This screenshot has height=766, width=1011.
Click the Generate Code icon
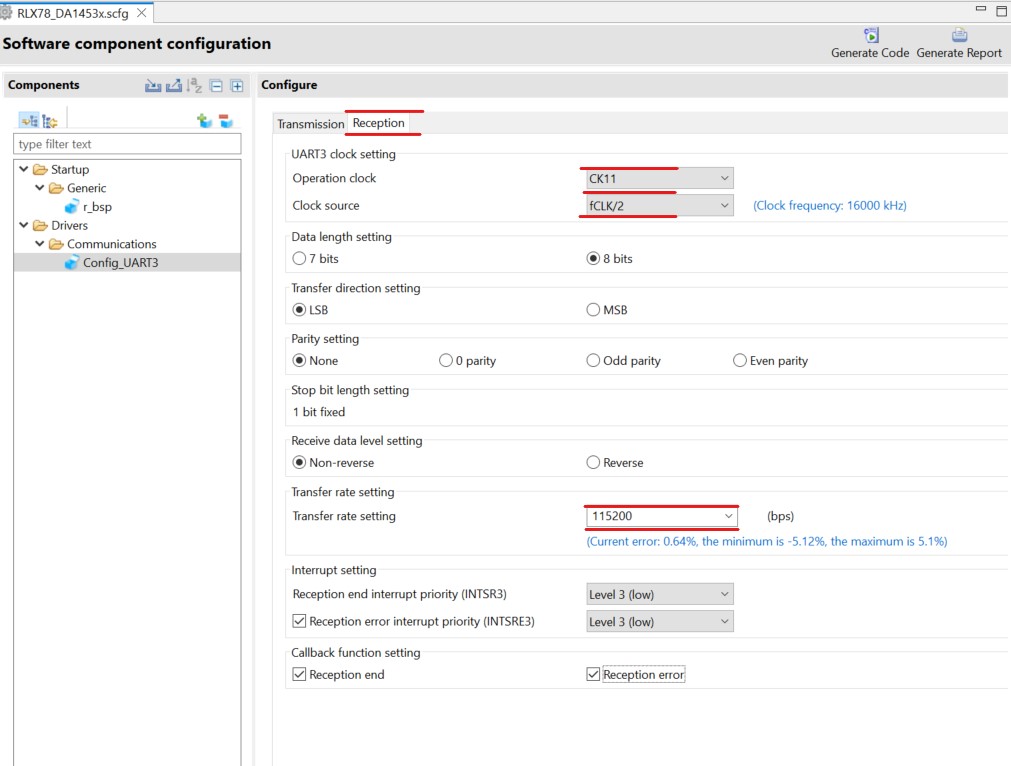871,35
